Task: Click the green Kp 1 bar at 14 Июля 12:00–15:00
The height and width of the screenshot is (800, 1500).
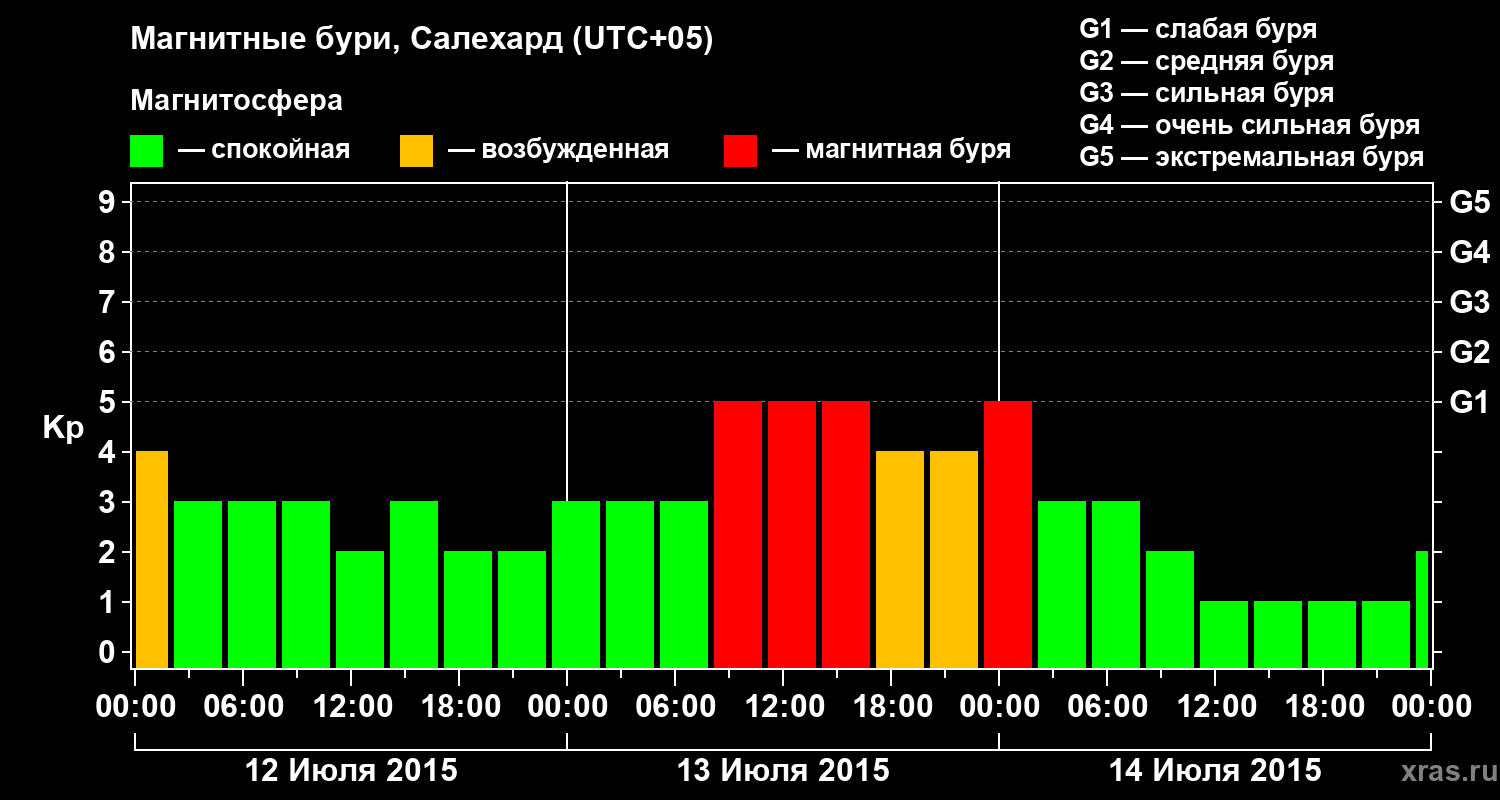Action: (x=1224, y=634)
